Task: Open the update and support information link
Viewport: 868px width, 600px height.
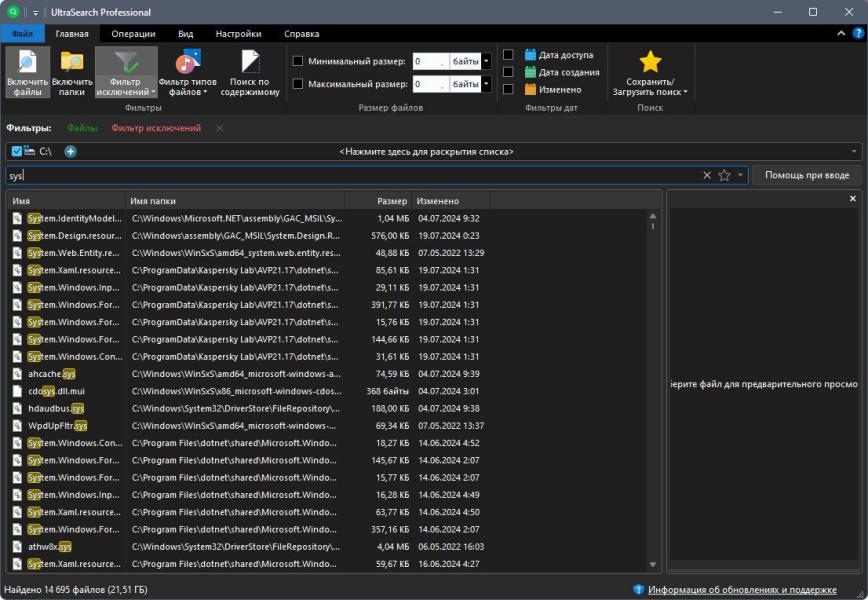Action: [742, 589]
